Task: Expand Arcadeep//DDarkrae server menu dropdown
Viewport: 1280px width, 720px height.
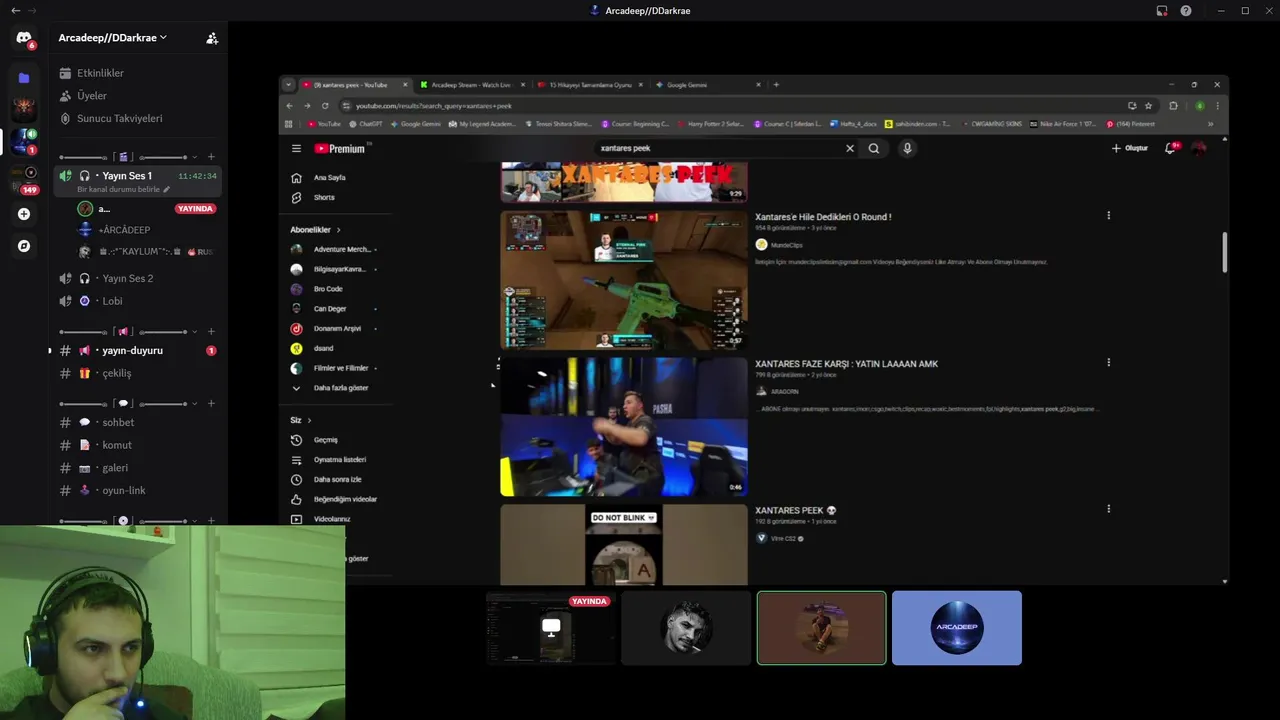Action: coord(113,38)
